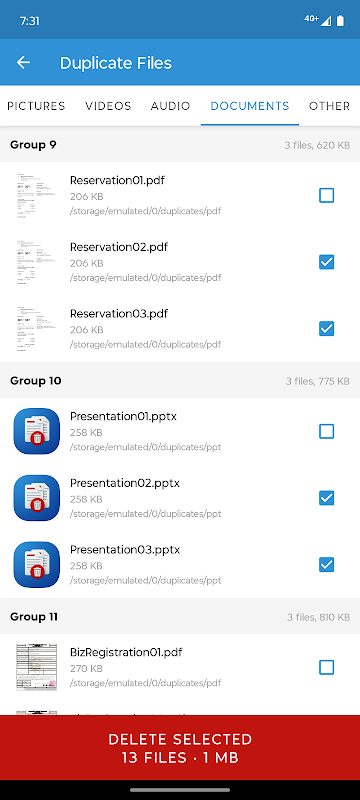The image size is (360, 800).
Task: Tap Delete Selected 13 Files button
Action: pyautogui.click(x=180, y=747)
